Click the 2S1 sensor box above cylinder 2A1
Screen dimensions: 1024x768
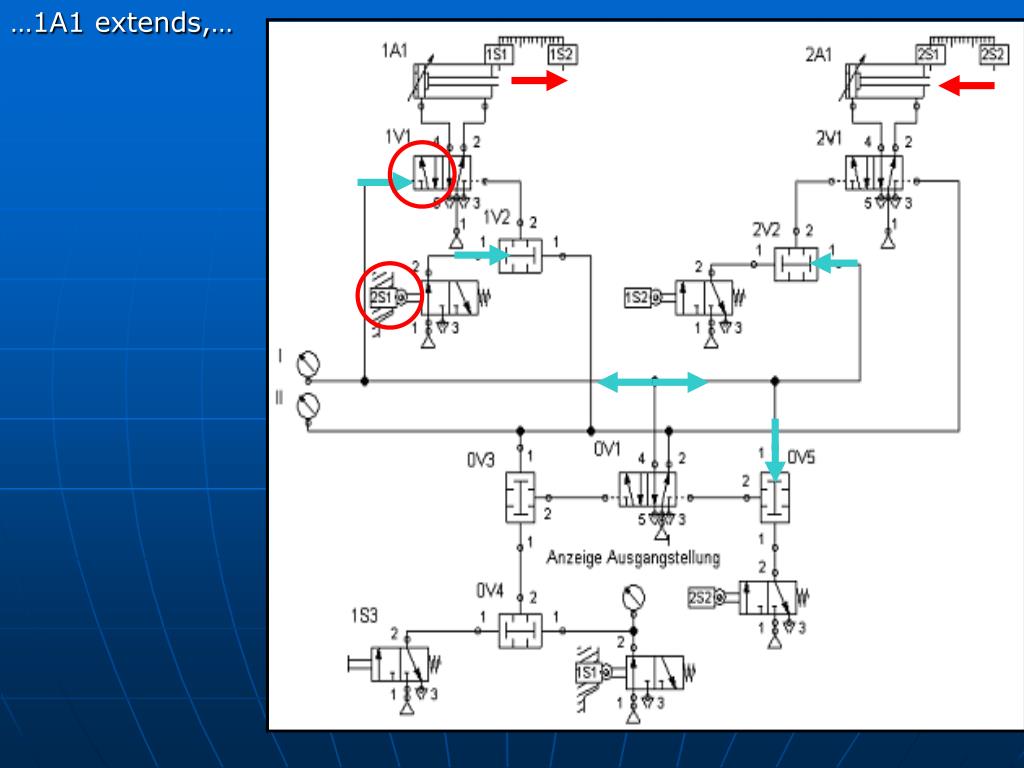point(930,55)
